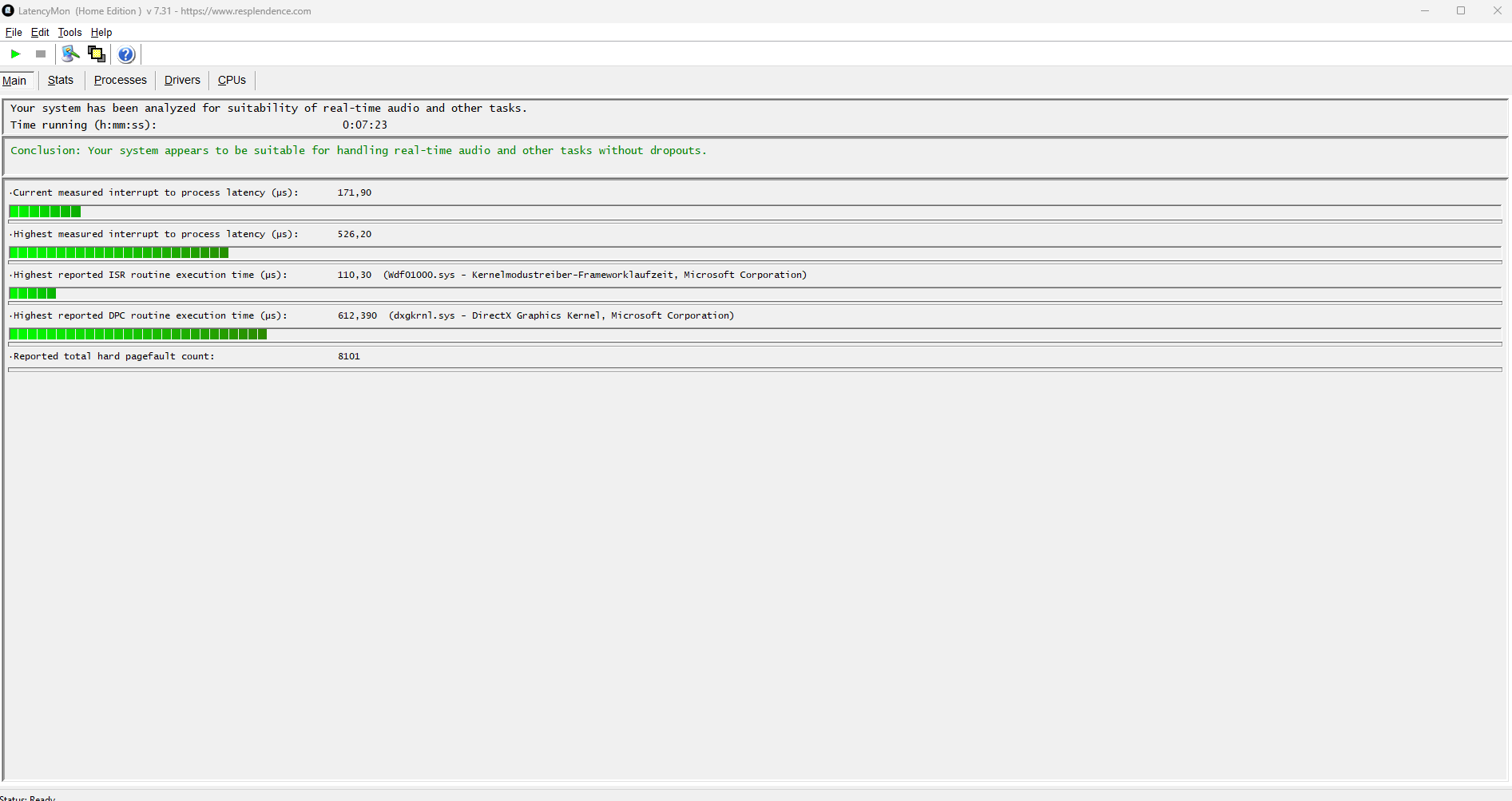
Task: Click the 'Reported total hard pagefault count' label
Action: point(113,357)
